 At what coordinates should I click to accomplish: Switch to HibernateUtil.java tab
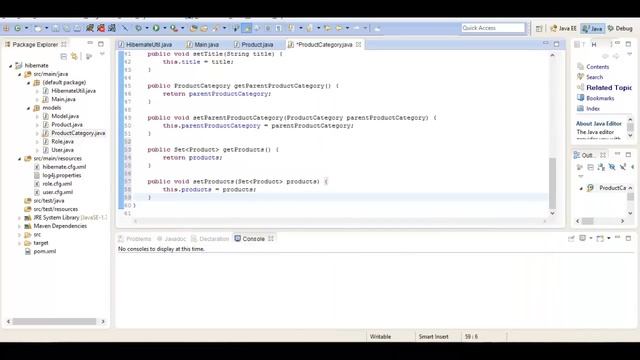[x=145, y=44]
